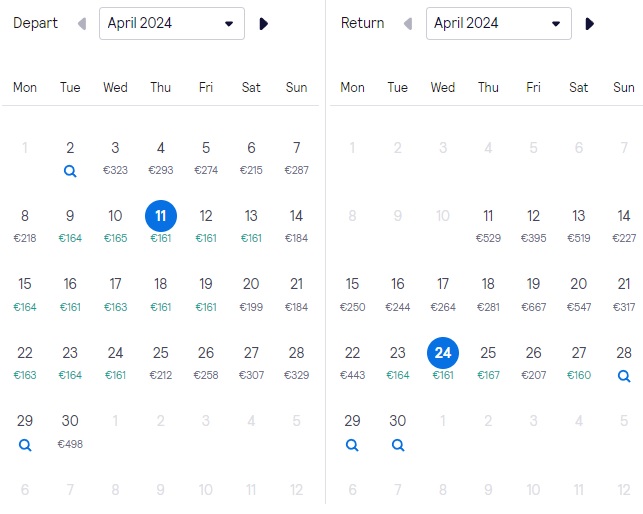Select depart date 6 priced €215
Image resolution: width=643 pixels, height=514 pixels.
coord(251,158)
